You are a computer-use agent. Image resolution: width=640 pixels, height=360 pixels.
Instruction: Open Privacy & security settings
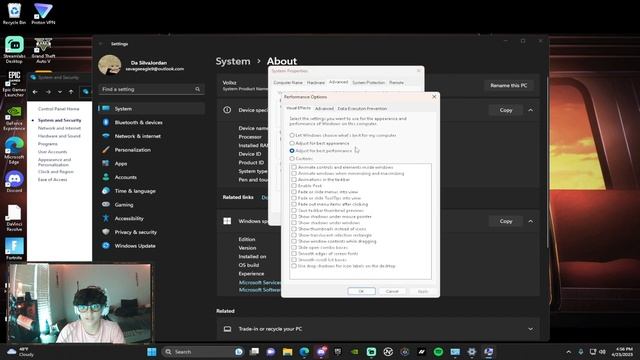tap(151, 232)
